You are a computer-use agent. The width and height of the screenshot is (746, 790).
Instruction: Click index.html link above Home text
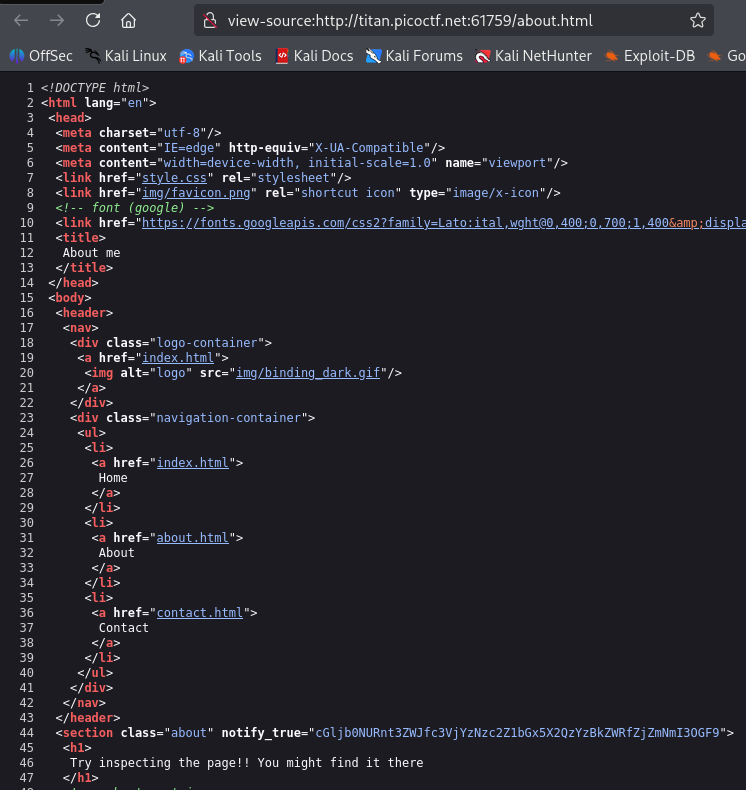tap(192, 463)
